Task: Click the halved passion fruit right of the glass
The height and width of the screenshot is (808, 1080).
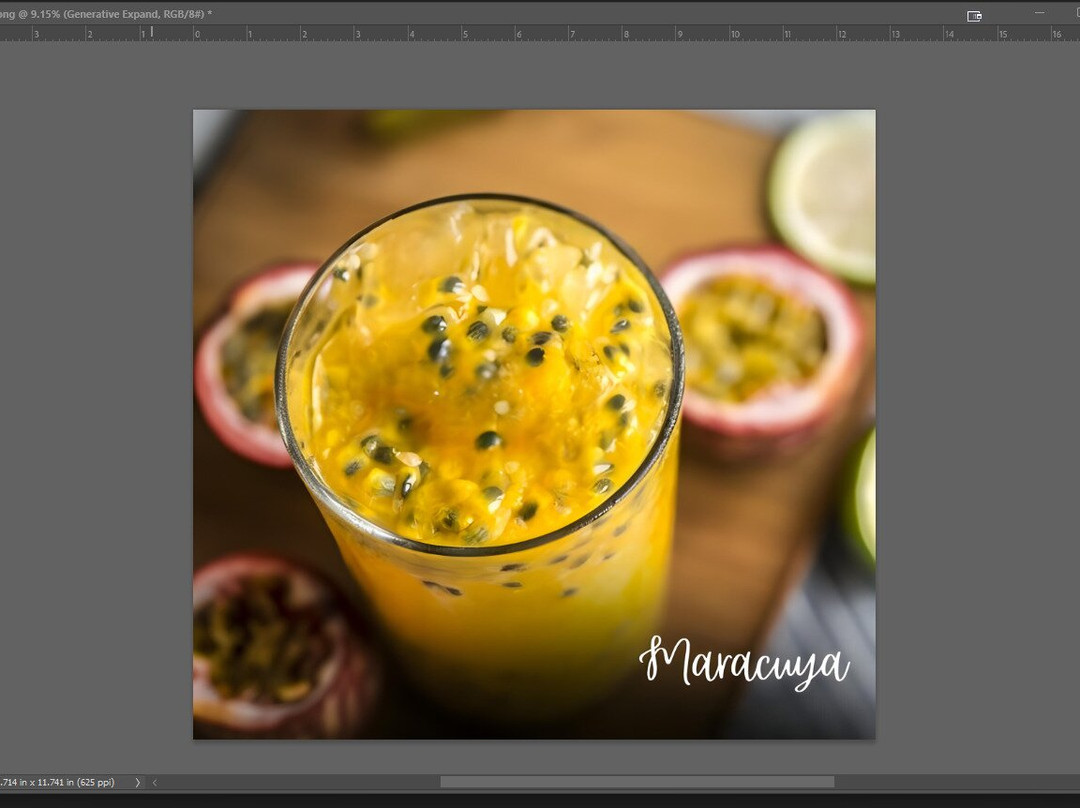Action: (x=762, y=340)
